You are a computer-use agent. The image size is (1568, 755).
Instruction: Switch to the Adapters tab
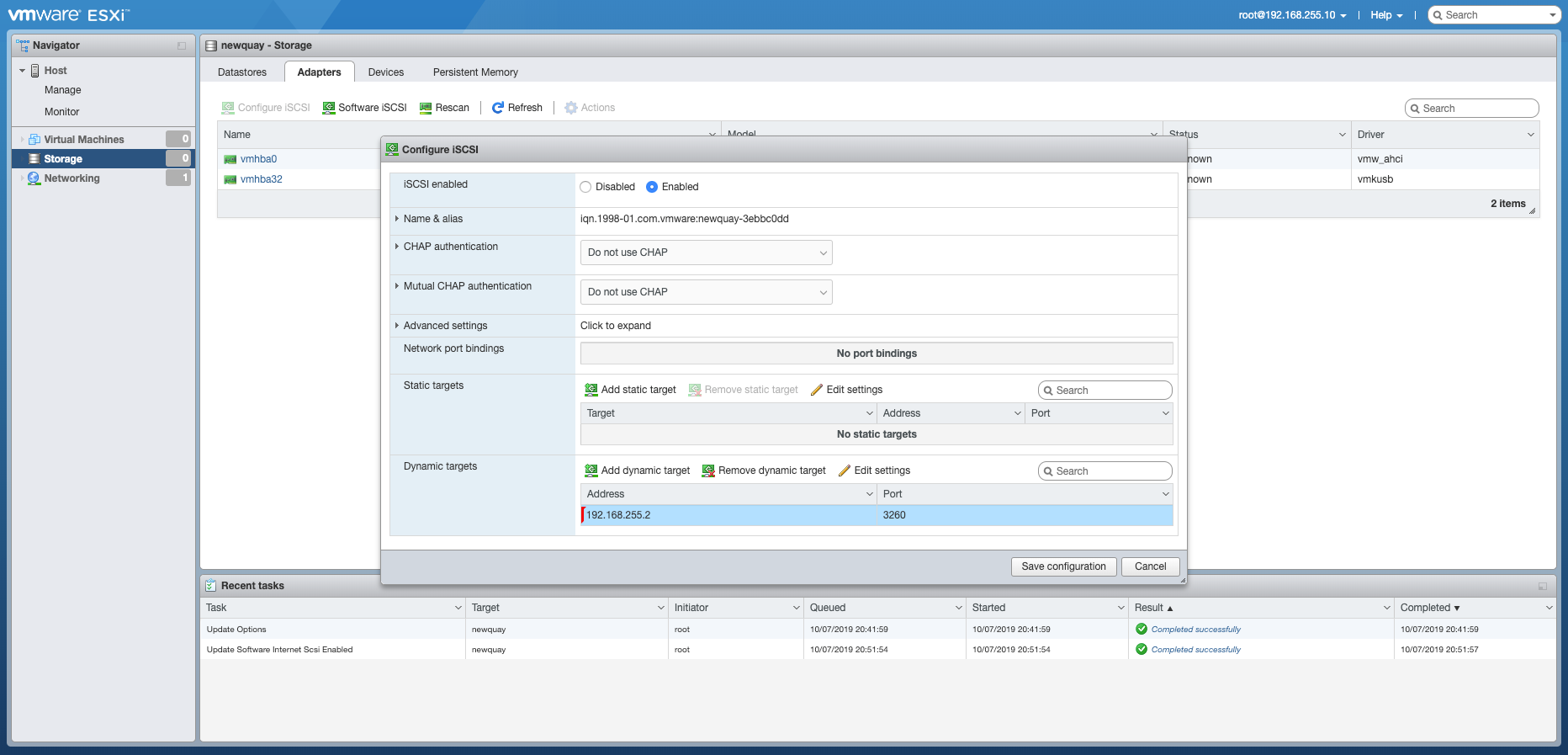320,72
